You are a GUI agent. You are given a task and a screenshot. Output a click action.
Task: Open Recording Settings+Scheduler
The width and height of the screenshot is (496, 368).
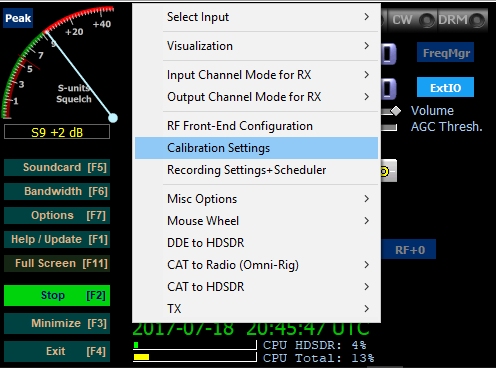point(256,170)
